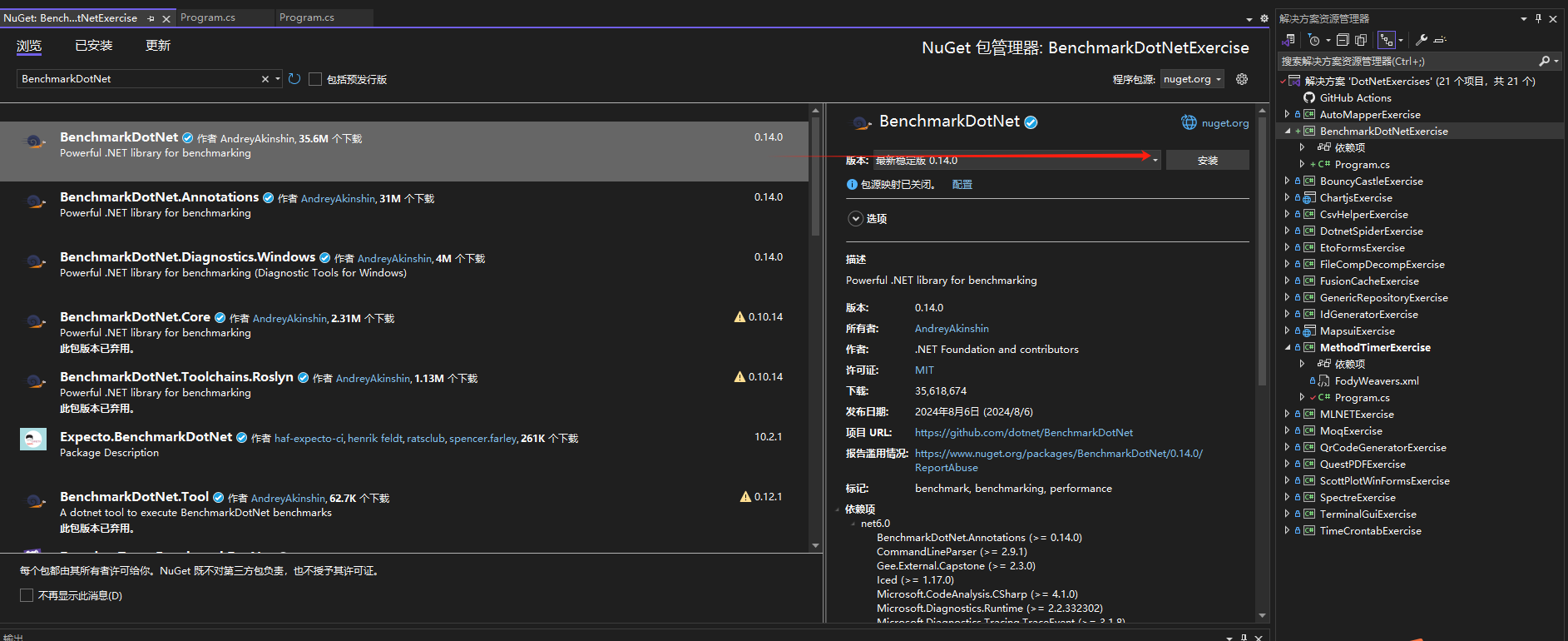Open NuGet settings gear next to package source
Image resolution: width=1568 pixels, height=641 pixels.
tap(1242, 79)
